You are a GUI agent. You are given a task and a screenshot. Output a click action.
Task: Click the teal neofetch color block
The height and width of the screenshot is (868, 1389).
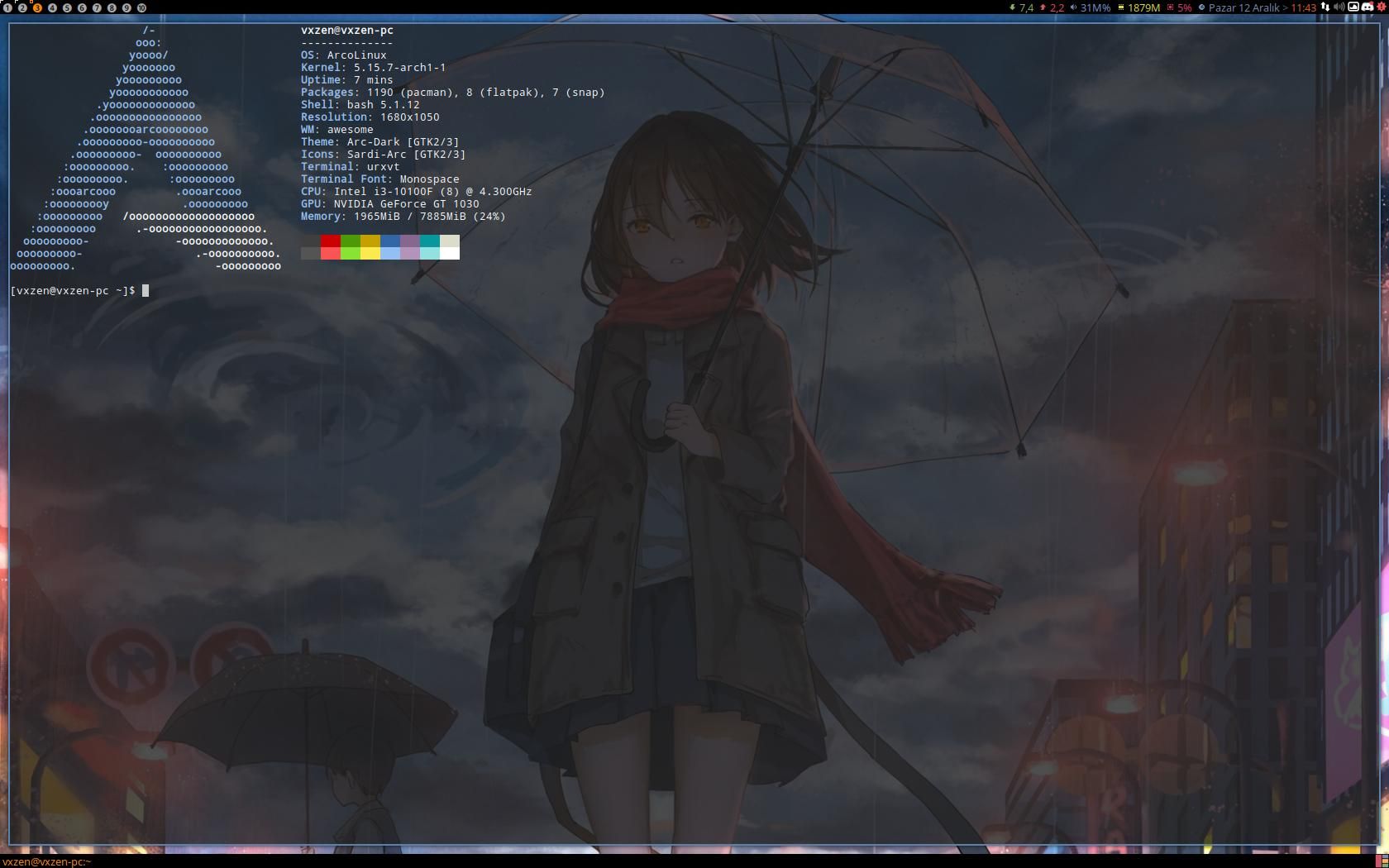(x=430, y=241)
